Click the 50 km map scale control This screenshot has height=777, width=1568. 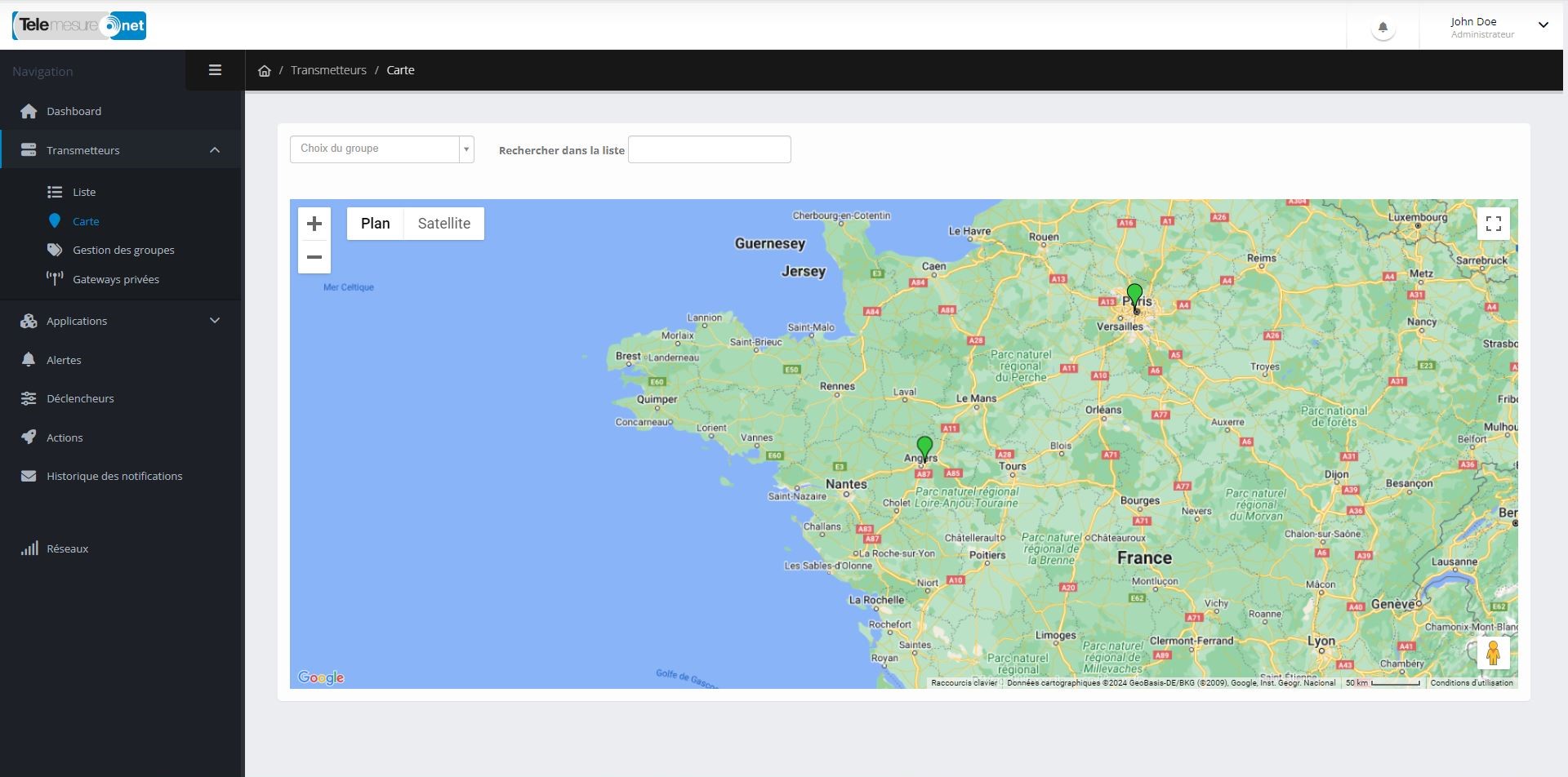tap(1383, 683)
